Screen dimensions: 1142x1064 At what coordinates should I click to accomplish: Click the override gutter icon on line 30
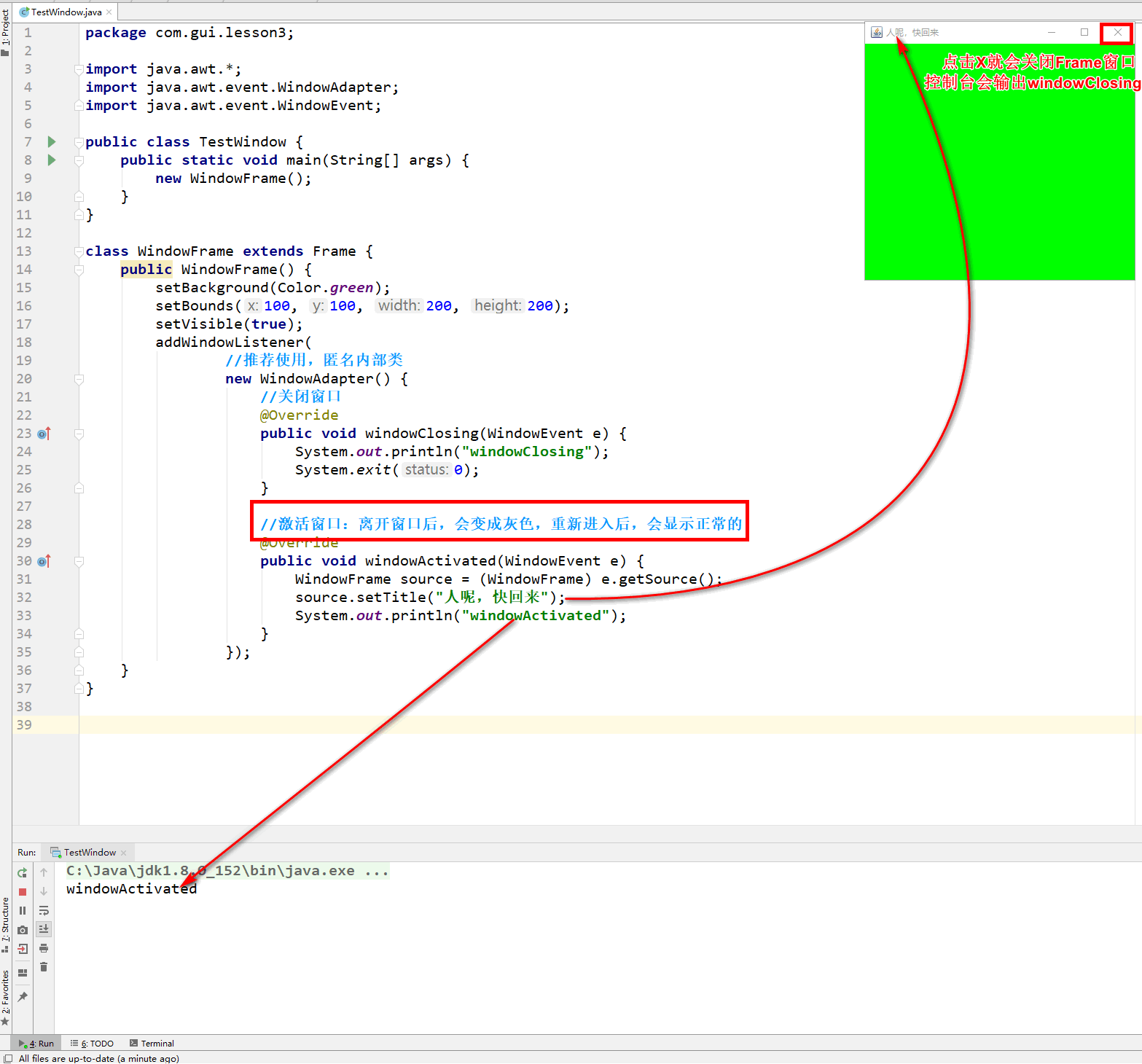tap(44, 561)
